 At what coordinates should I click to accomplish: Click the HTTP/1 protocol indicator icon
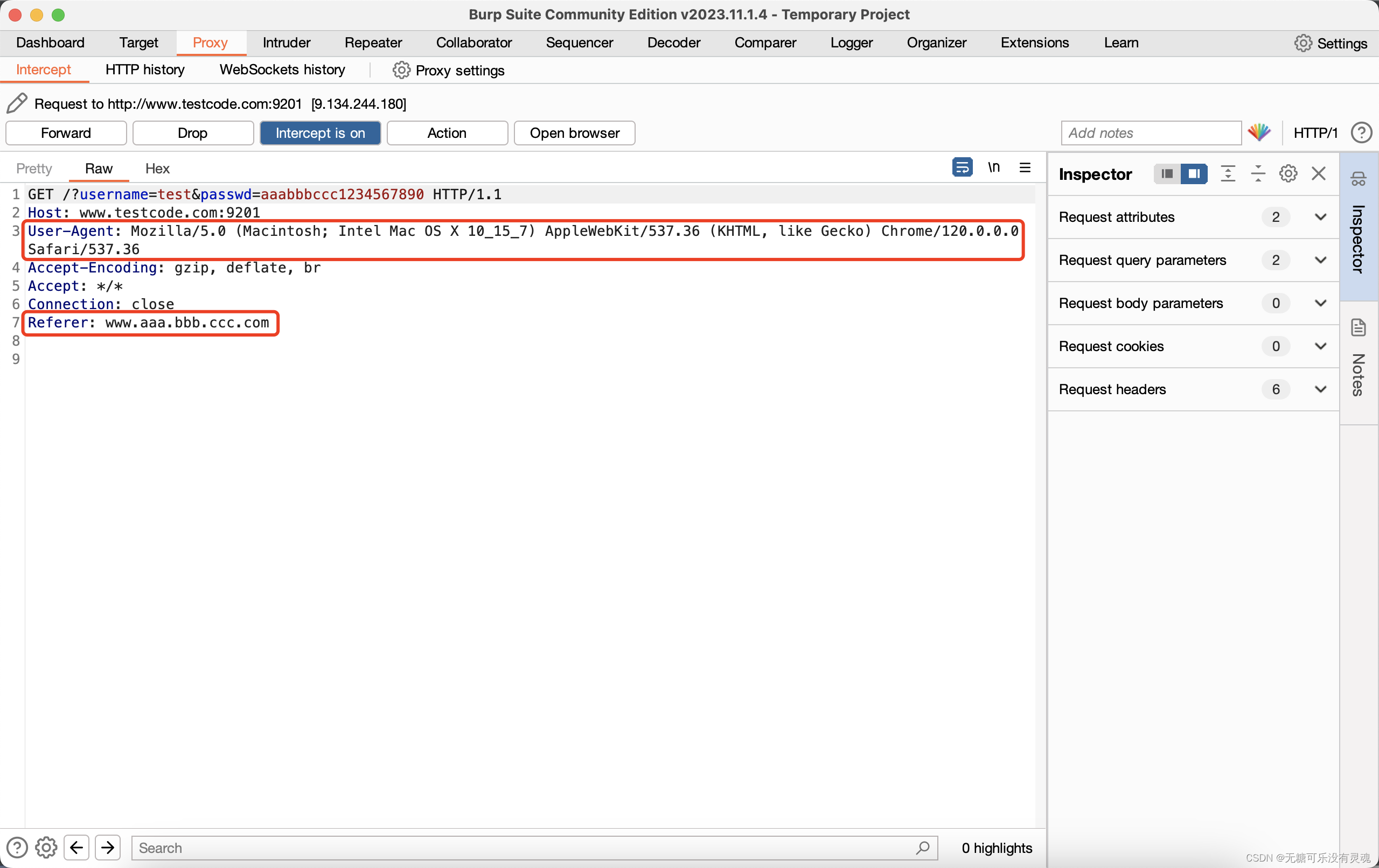click(x=1316, y=131)
